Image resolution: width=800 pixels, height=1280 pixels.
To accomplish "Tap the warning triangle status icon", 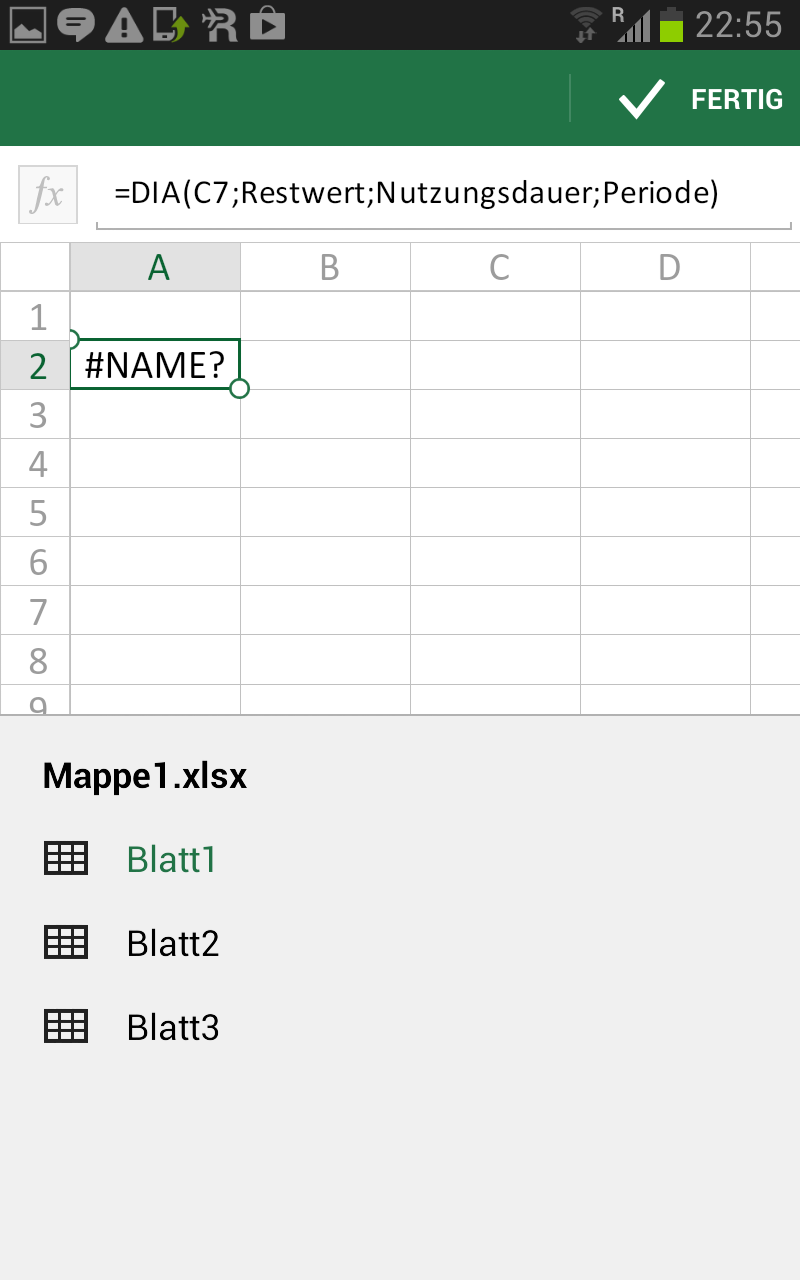I will coord(124,24).
